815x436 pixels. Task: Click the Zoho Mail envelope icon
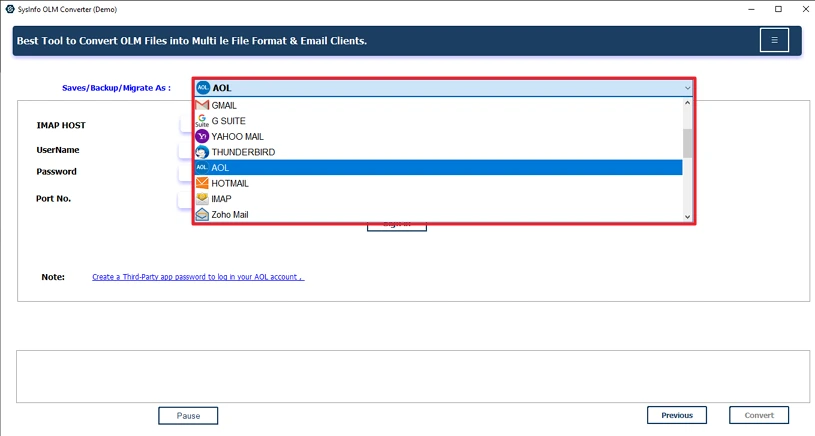click(x=202, y=214)
